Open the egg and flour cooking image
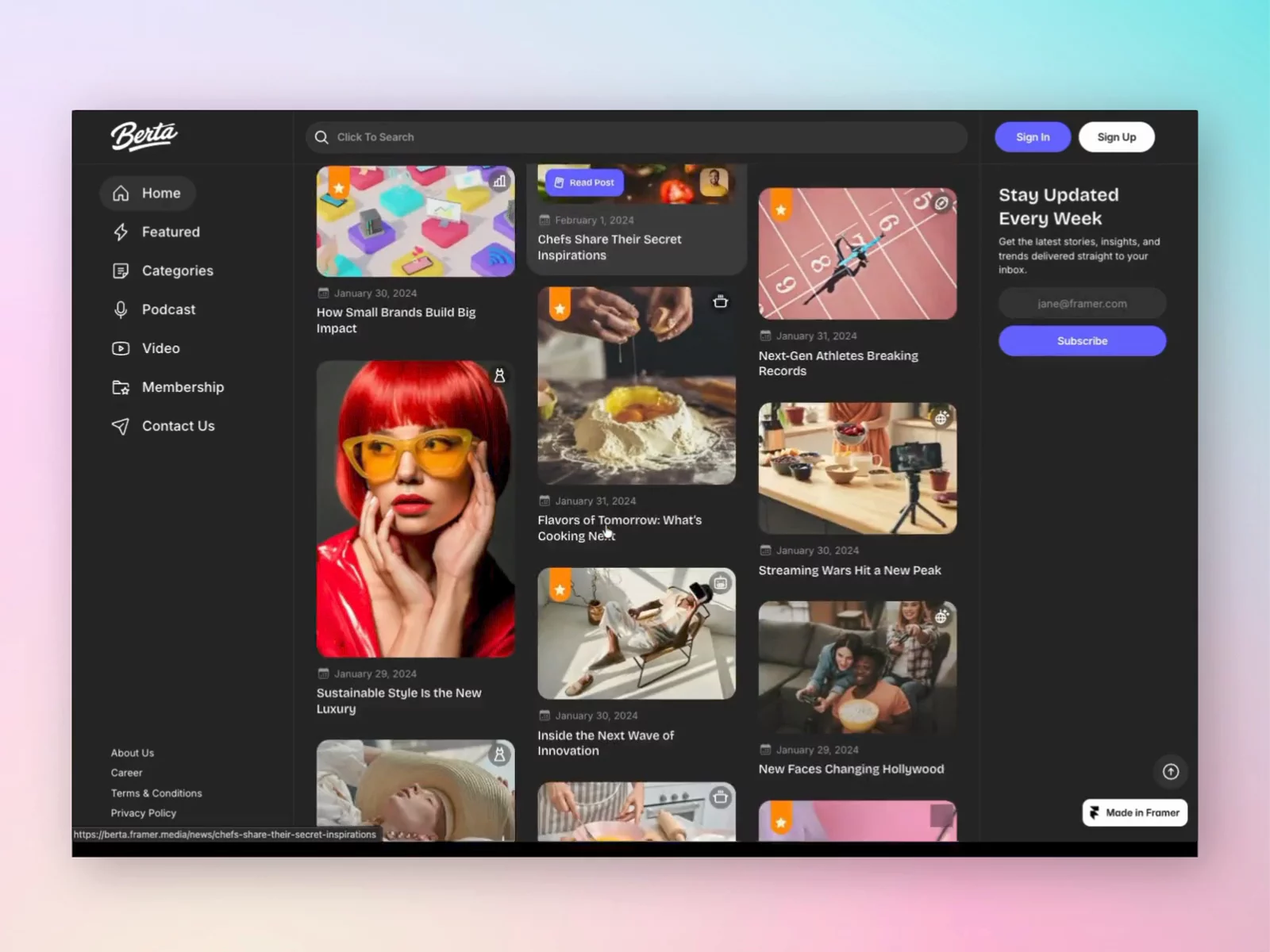This screenshot has height=952, width=1270. click(x=637, y=386)
